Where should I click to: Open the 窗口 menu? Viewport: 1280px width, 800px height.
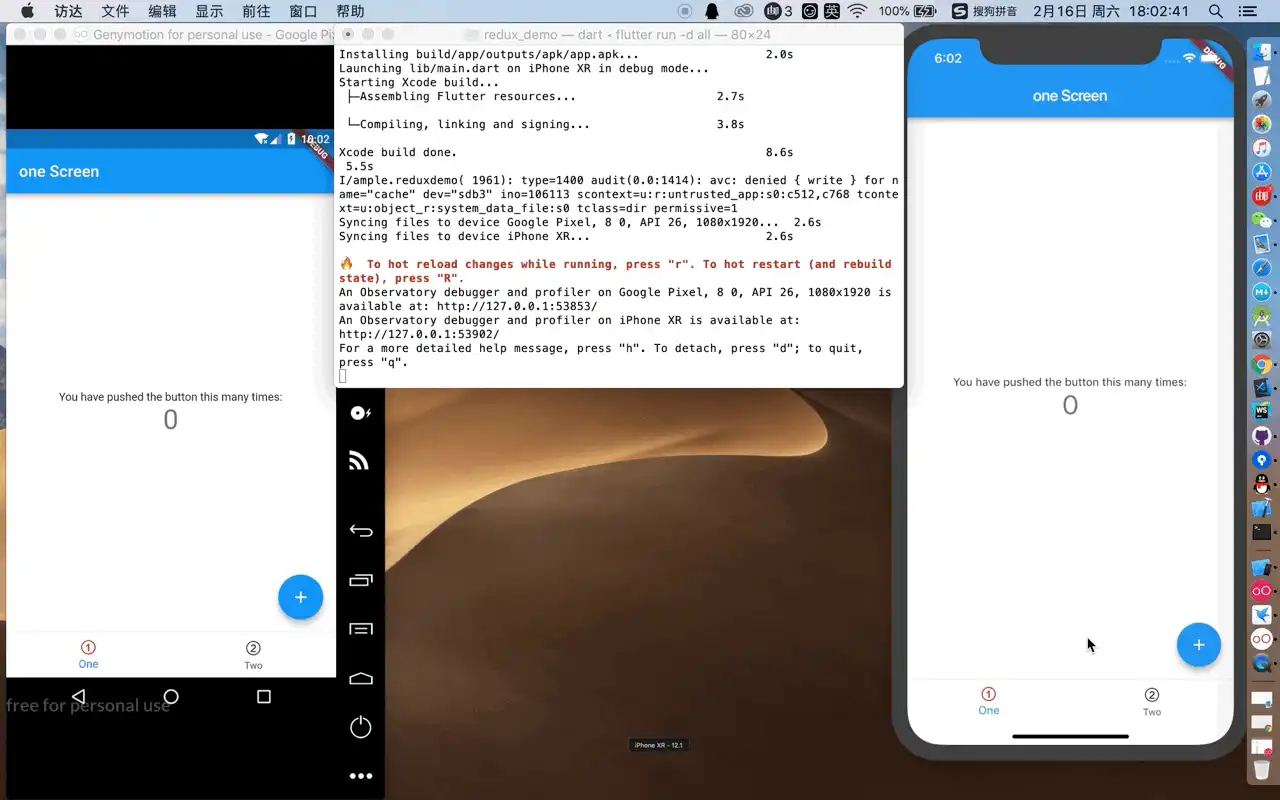click(x=303, y=11)
